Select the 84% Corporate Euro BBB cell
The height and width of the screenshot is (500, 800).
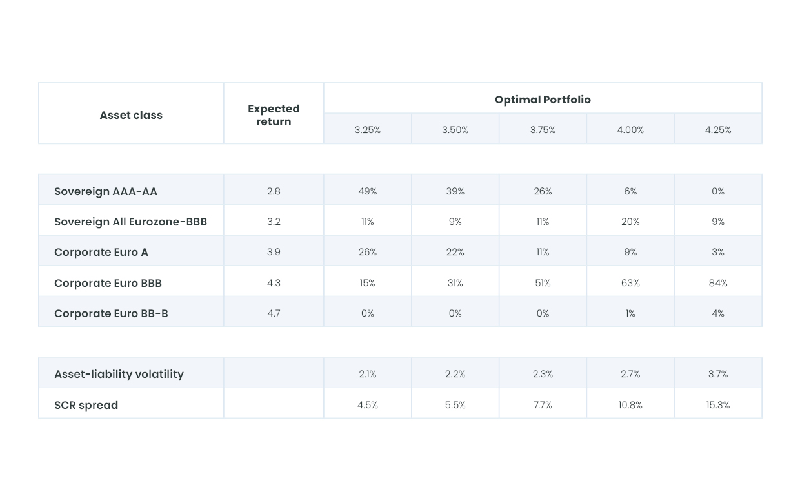[717, 283]
